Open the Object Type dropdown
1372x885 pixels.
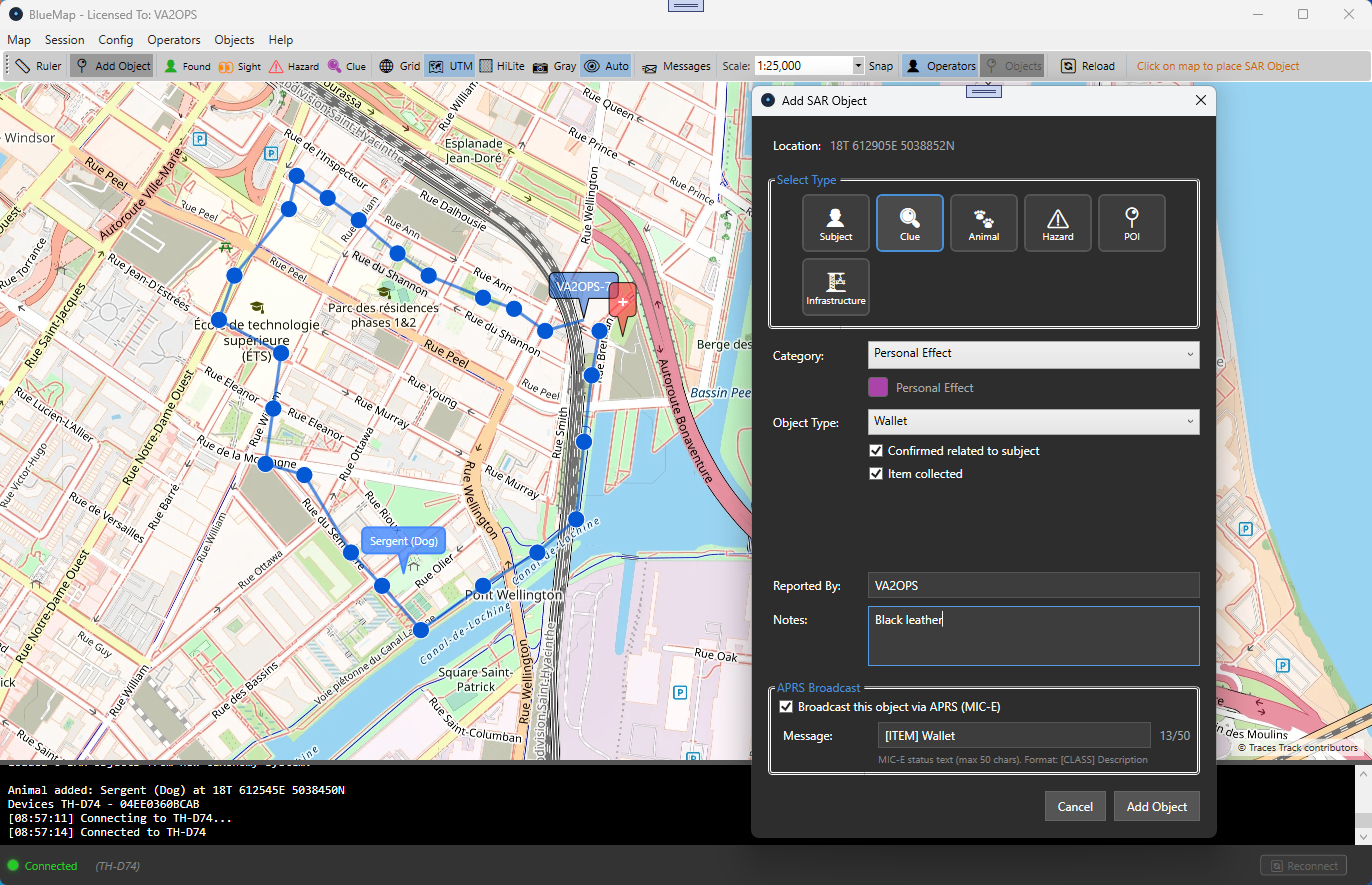pyautogui.click(x=1033, y=422)
